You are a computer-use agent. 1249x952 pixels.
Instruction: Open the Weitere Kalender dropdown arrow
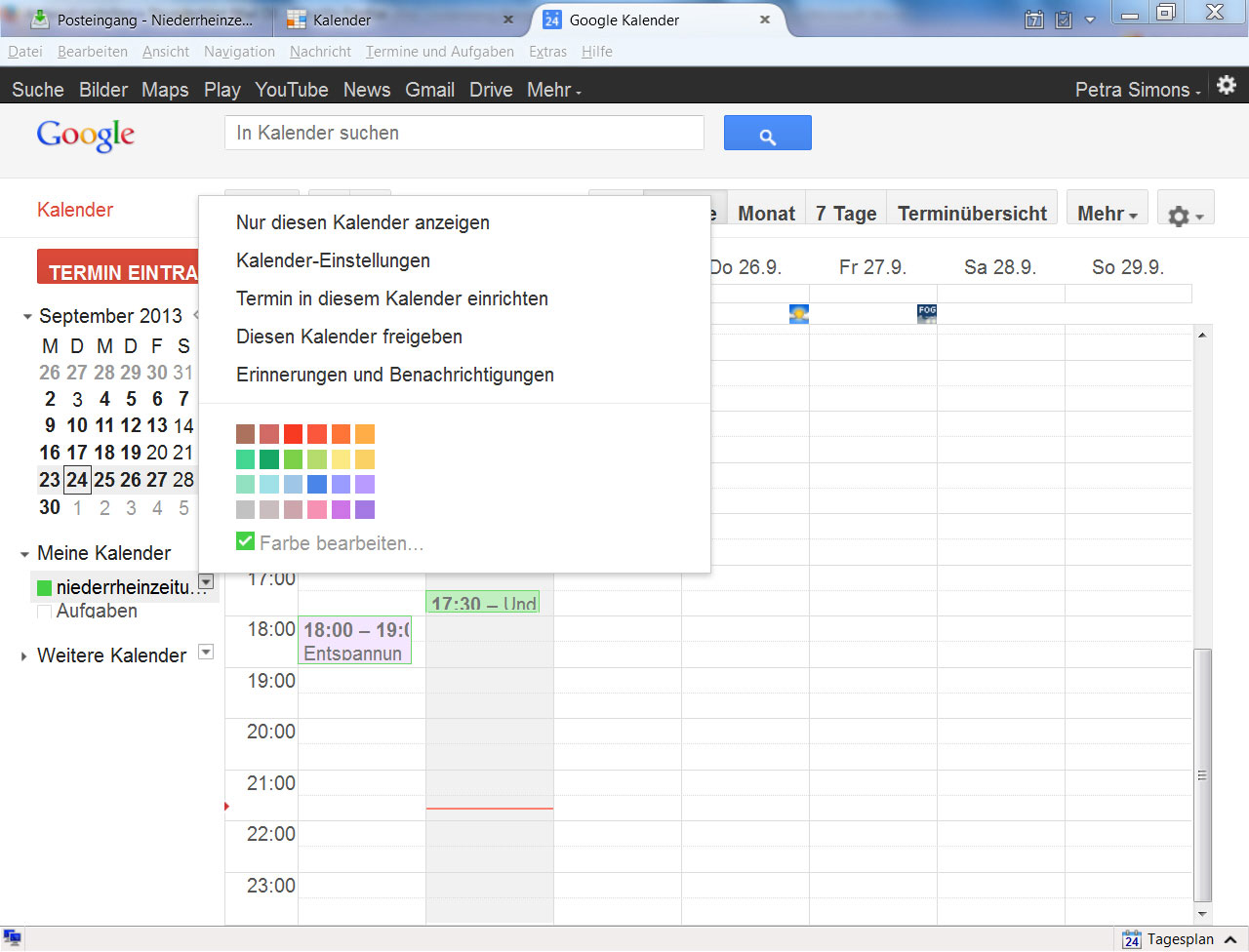tap(206, 652)
